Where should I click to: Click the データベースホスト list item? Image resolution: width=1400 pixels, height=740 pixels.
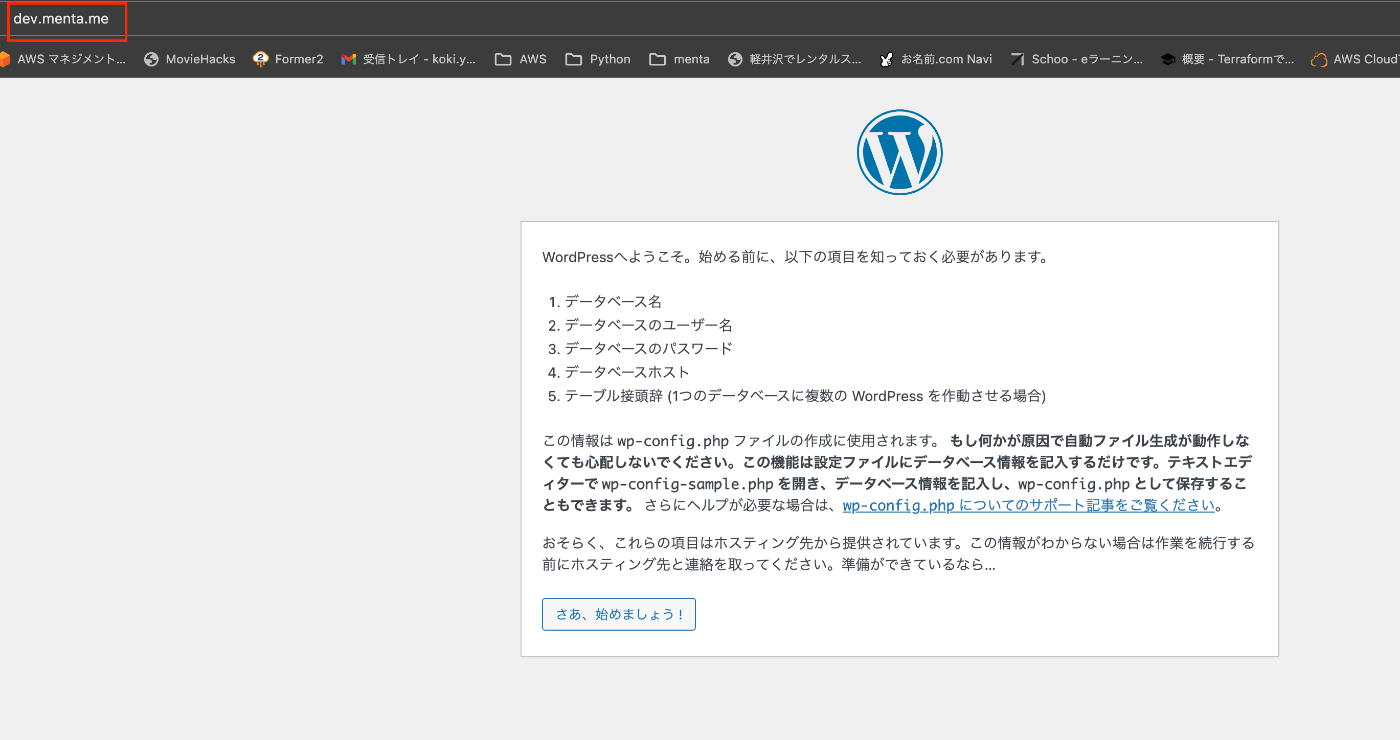coord(627,372)
